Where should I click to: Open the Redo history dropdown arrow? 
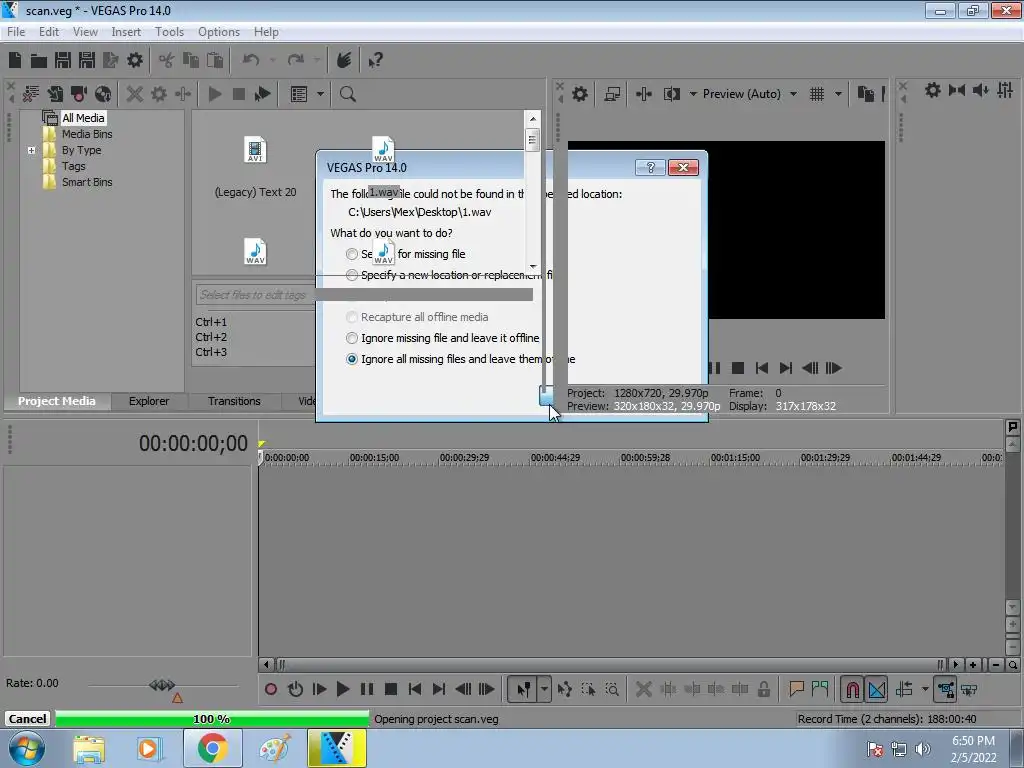coord(317,60)
